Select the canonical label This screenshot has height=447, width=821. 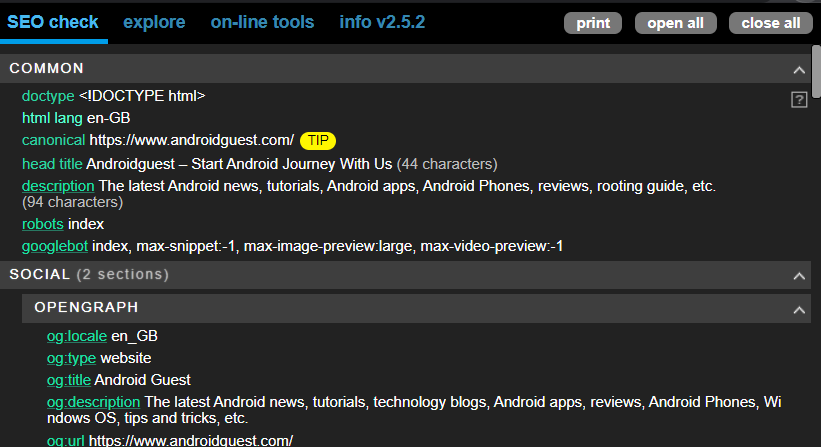[x=53, y=140]
